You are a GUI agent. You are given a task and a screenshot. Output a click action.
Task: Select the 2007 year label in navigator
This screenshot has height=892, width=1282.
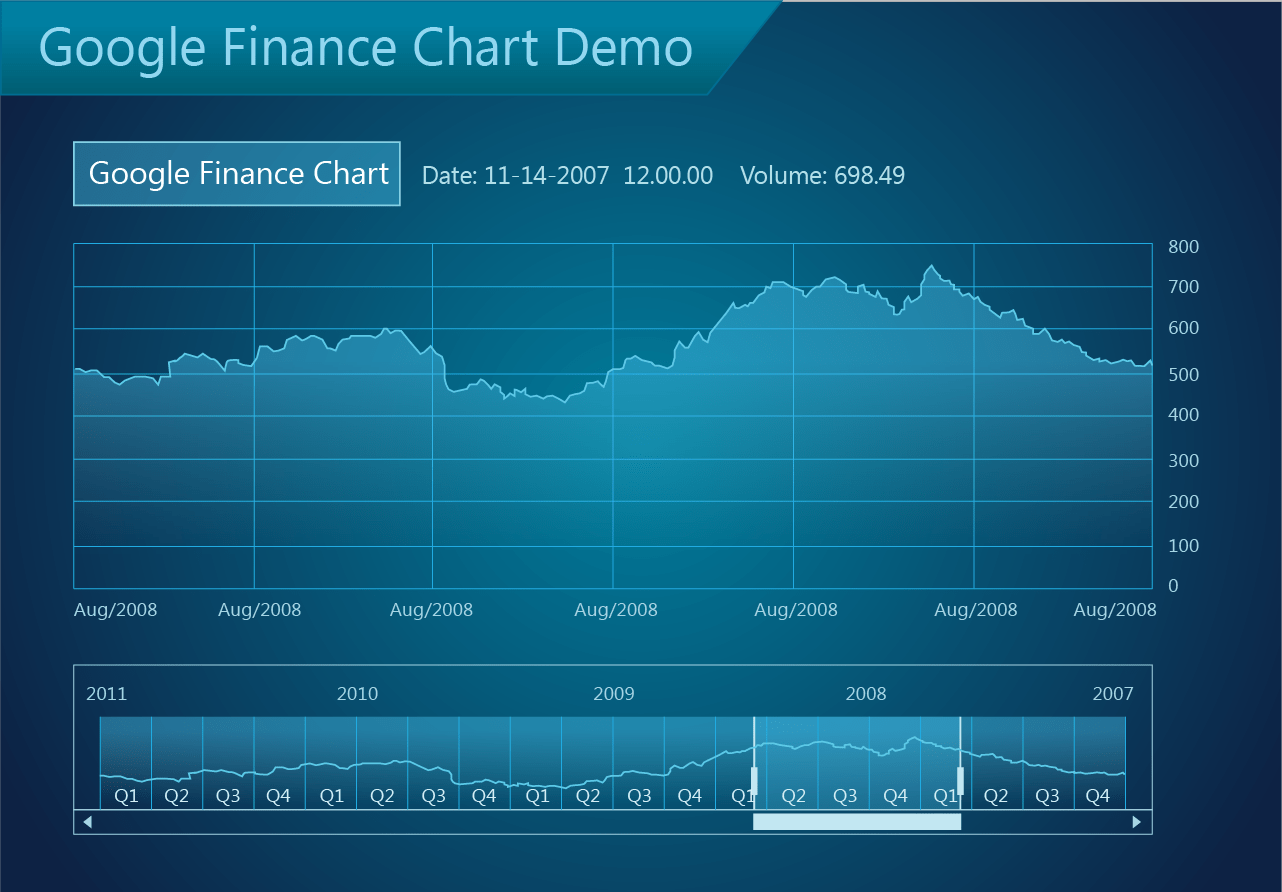tap(1113, 694)
